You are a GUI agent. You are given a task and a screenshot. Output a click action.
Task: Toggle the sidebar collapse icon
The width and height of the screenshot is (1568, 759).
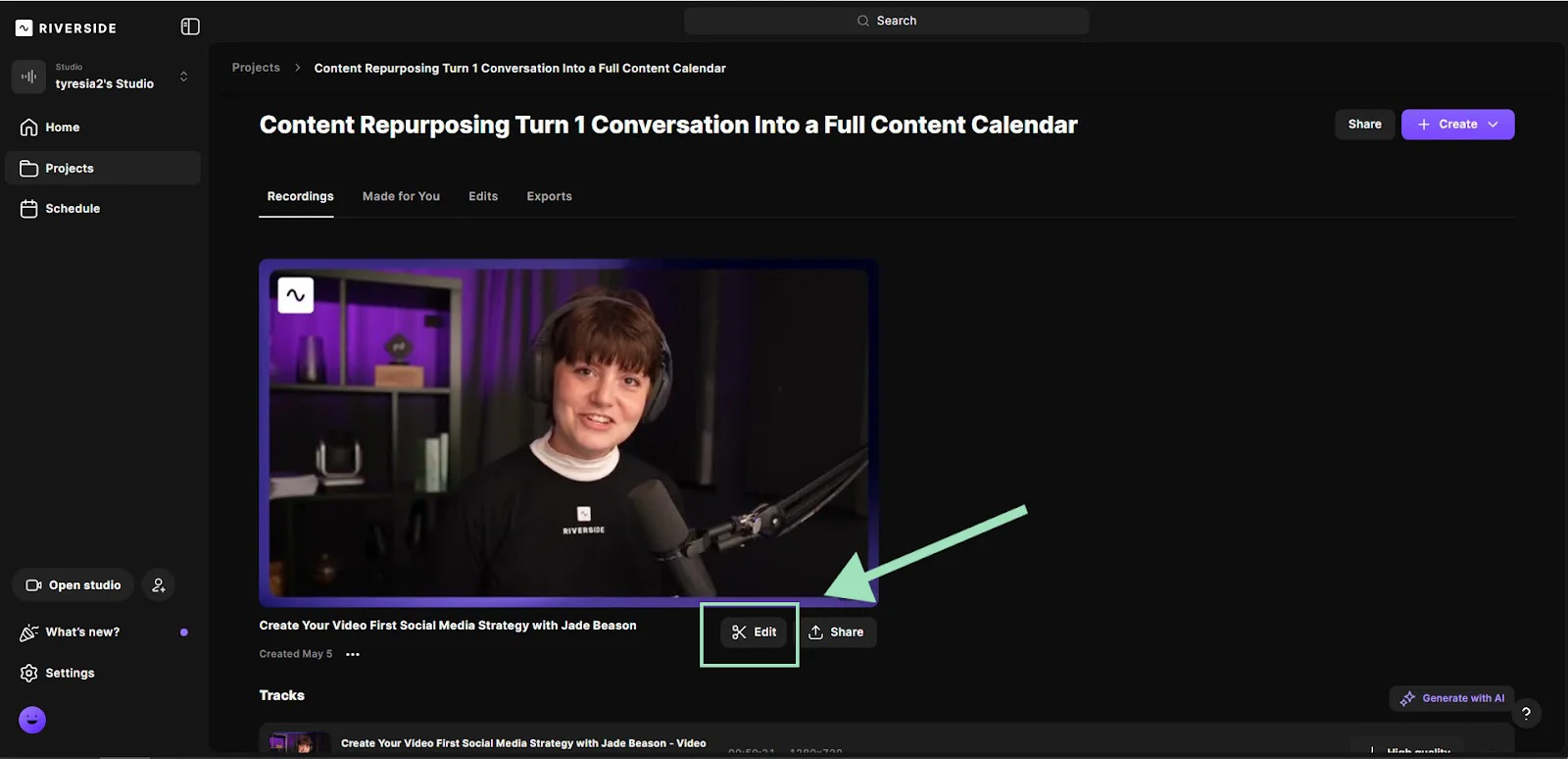pyautogui.click(x=190, y=26)
